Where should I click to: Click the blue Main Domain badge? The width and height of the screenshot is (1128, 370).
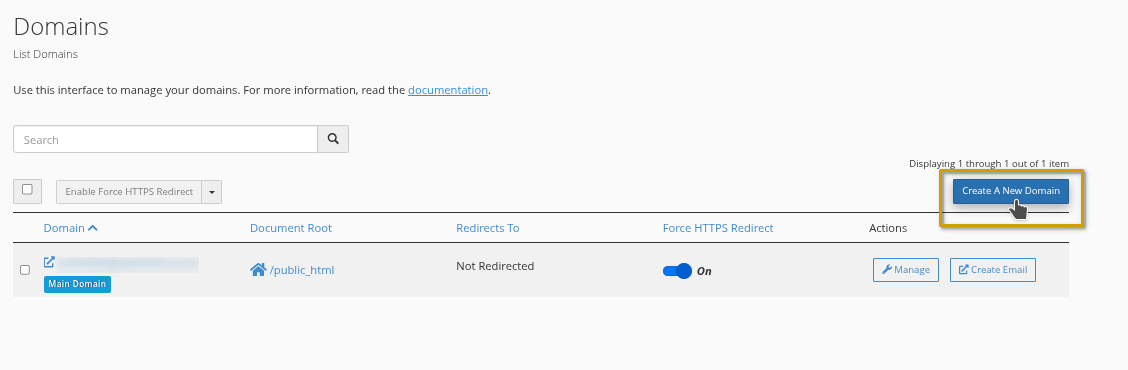pos(78,284)
